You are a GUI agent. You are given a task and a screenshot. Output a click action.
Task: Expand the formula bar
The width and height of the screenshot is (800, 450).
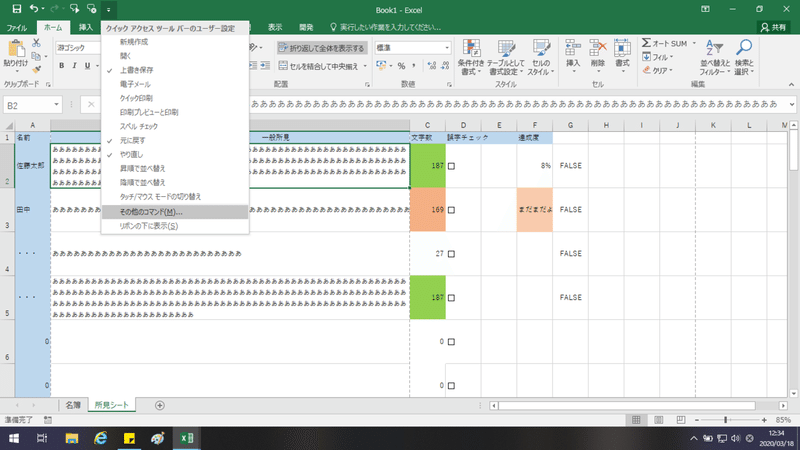(792, 104)
